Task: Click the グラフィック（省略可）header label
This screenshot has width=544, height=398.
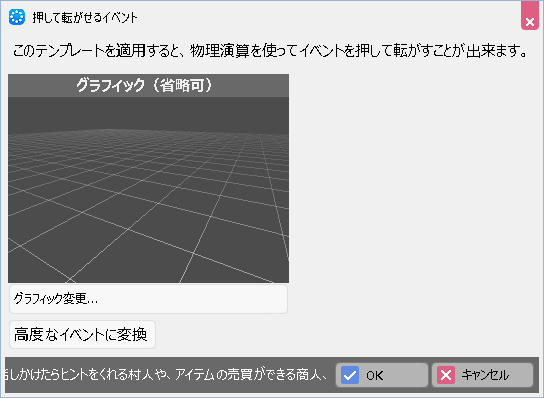Action: tap(144, 85)
